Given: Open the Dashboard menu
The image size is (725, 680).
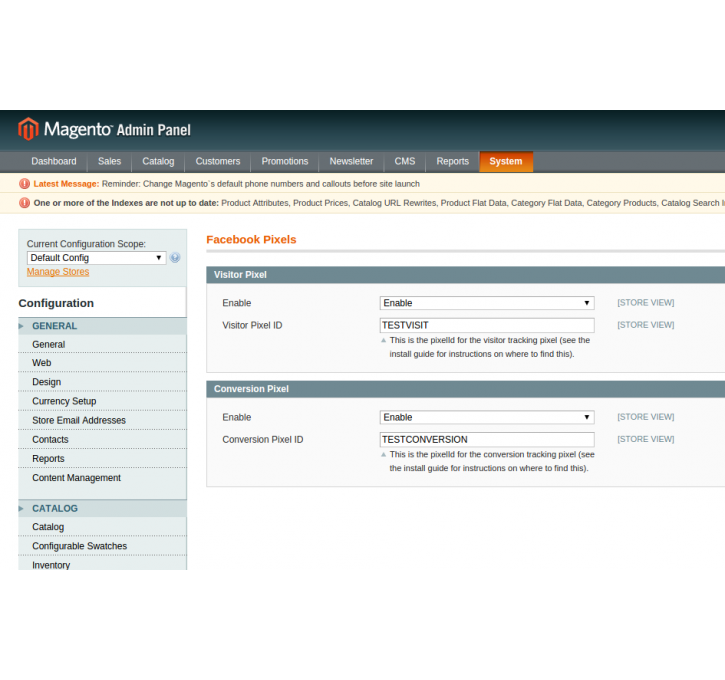Looking at the screenshot, I should (x=54, y=161).
